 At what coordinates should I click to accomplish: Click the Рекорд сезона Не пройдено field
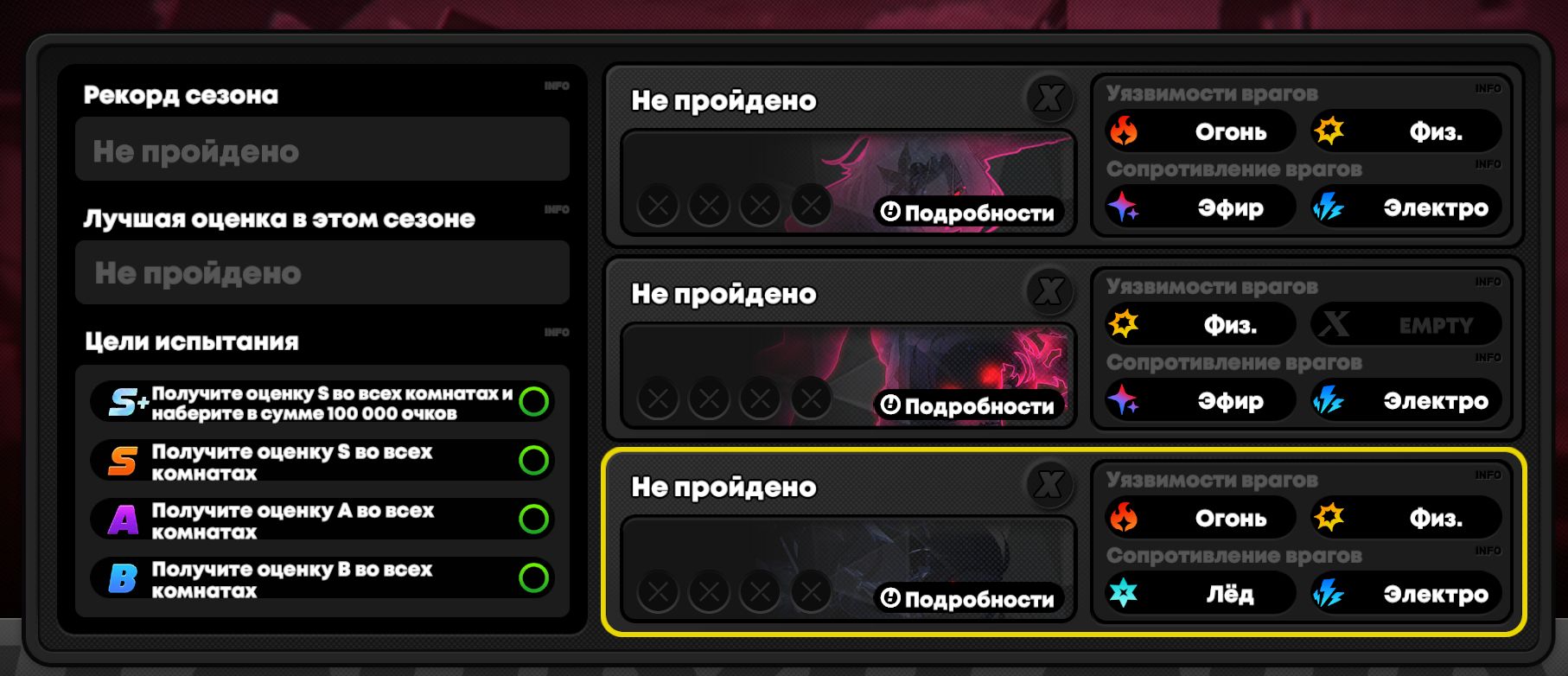[x=322, y=150]
